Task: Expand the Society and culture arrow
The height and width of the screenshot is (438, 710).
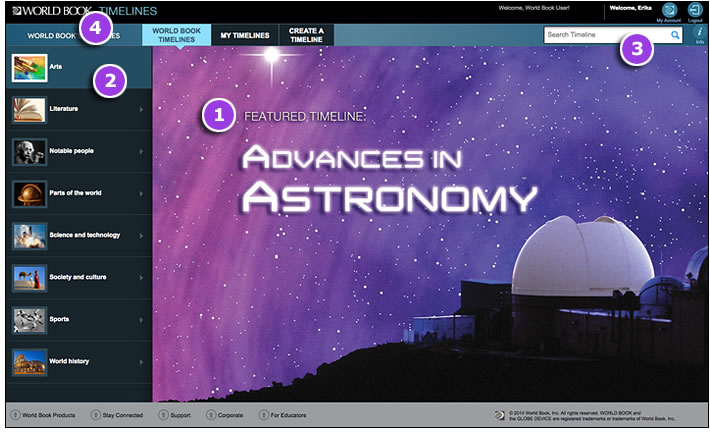Action: (x=141, y=277)
